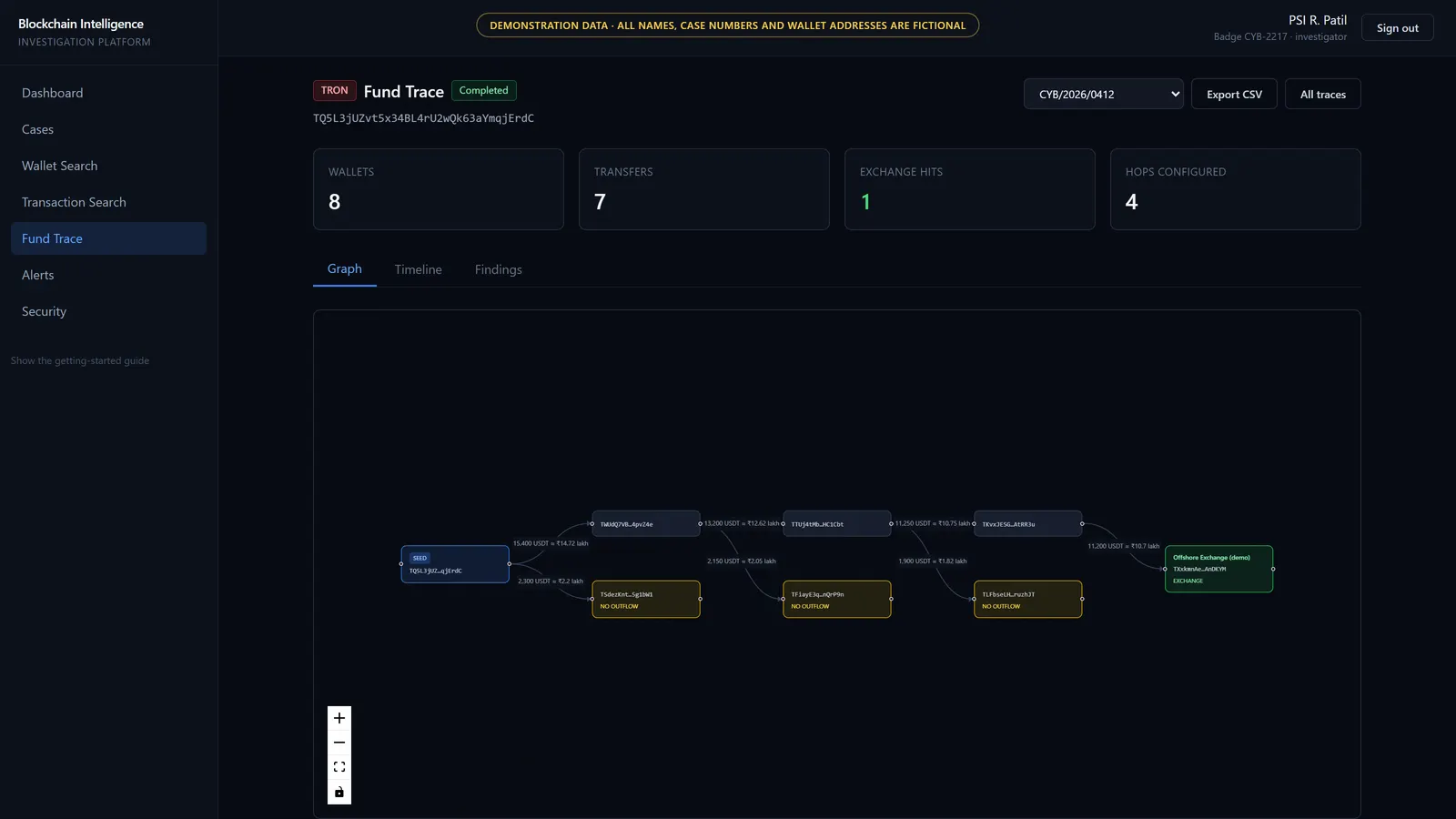
Task: Fit the graph to view
Action: click(339, 767)
